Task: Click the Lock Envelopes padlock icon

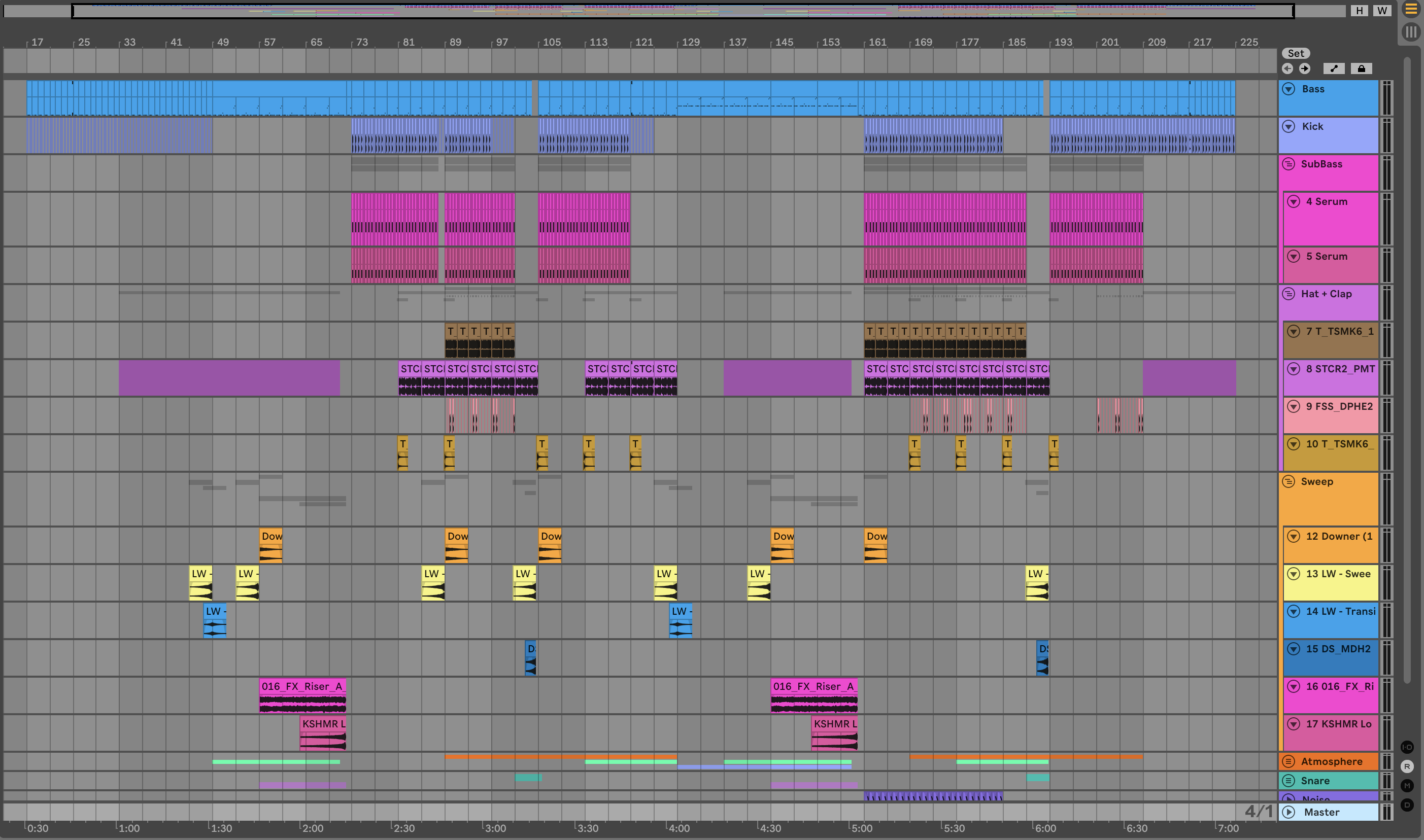Action: tap(1361, 68)
